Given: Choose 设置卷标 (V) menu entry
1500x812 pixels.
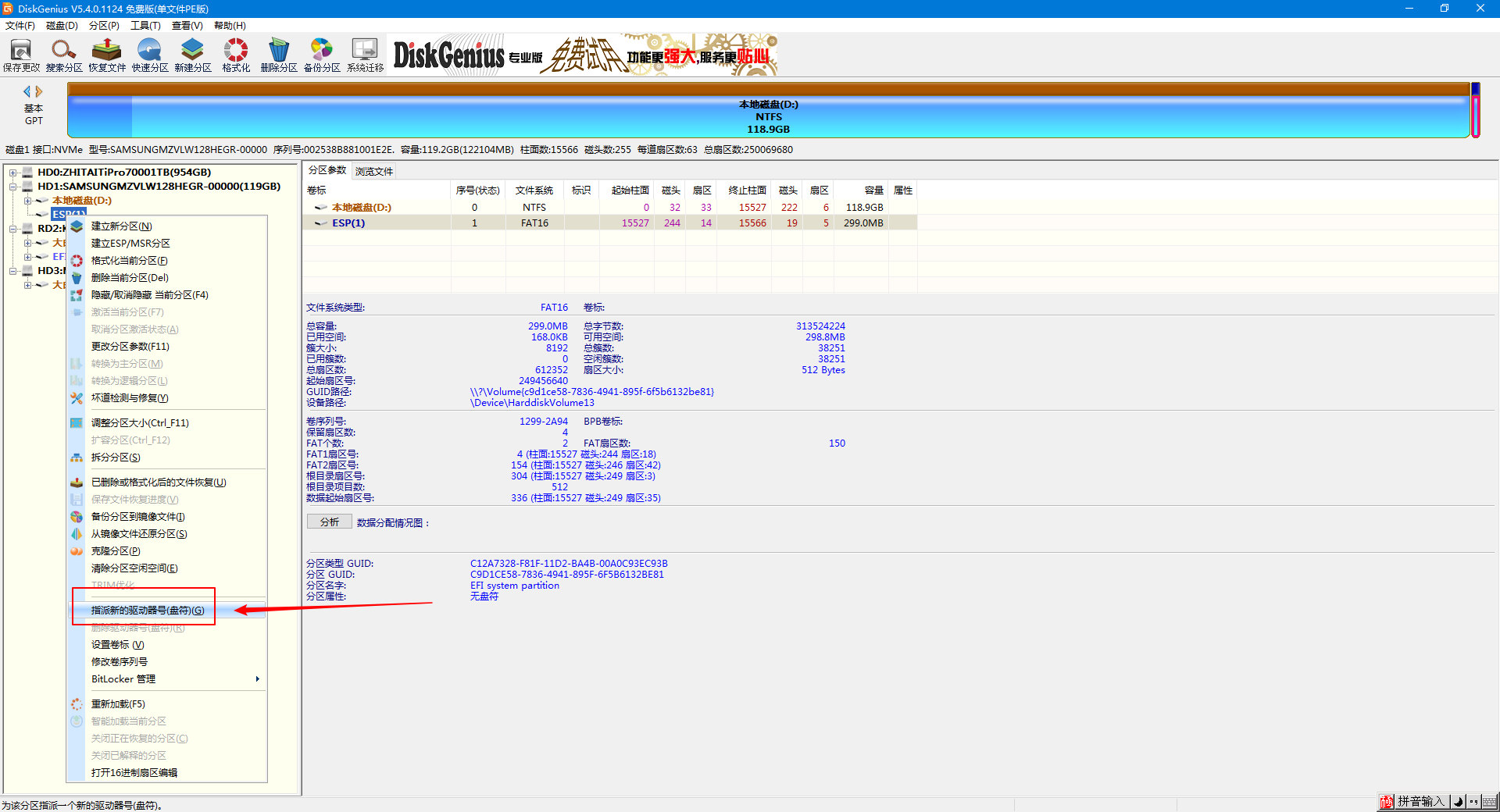Looking at the screenshot, I should [166, 645].
